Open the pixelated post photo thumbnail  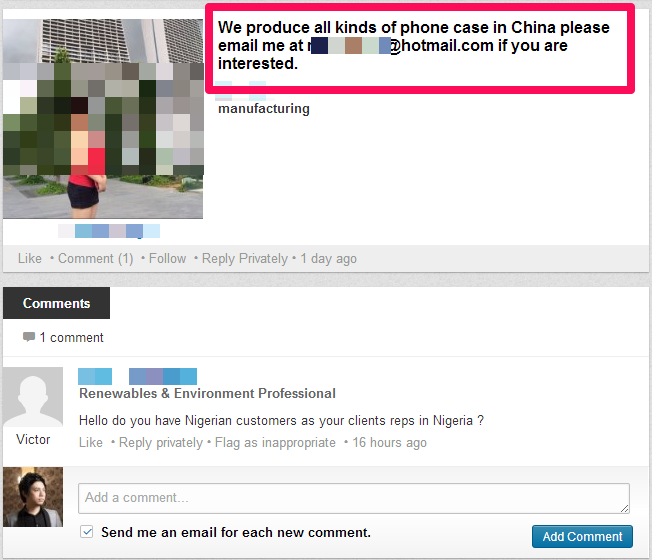pyautogui.click(x=103, y=119)
